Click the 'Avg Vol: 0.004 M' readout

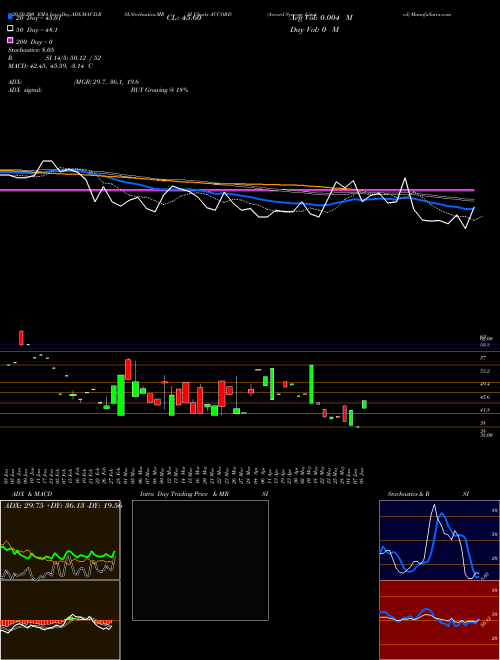coord(321,18)
